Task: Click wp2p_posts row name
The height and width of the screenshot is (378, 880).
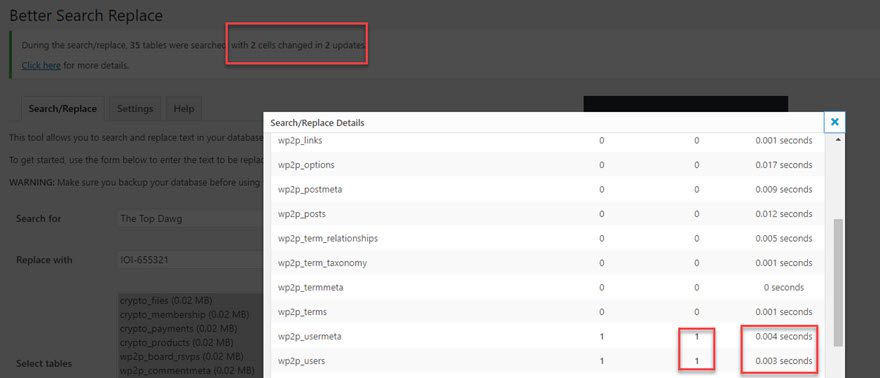Action: [x=301, y=214]
